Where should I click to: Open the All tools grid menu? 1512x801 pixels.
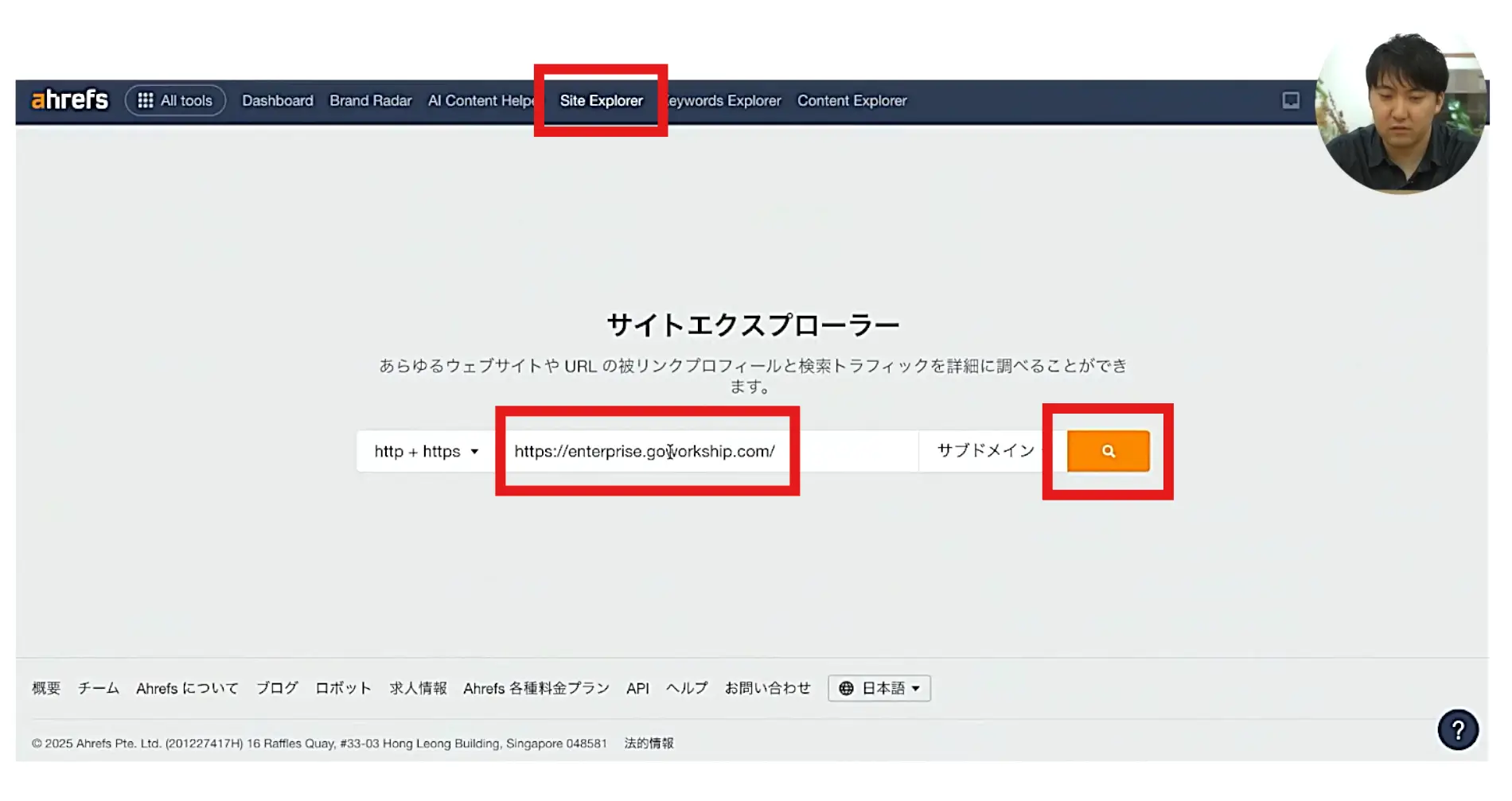(x=175, y=101)
